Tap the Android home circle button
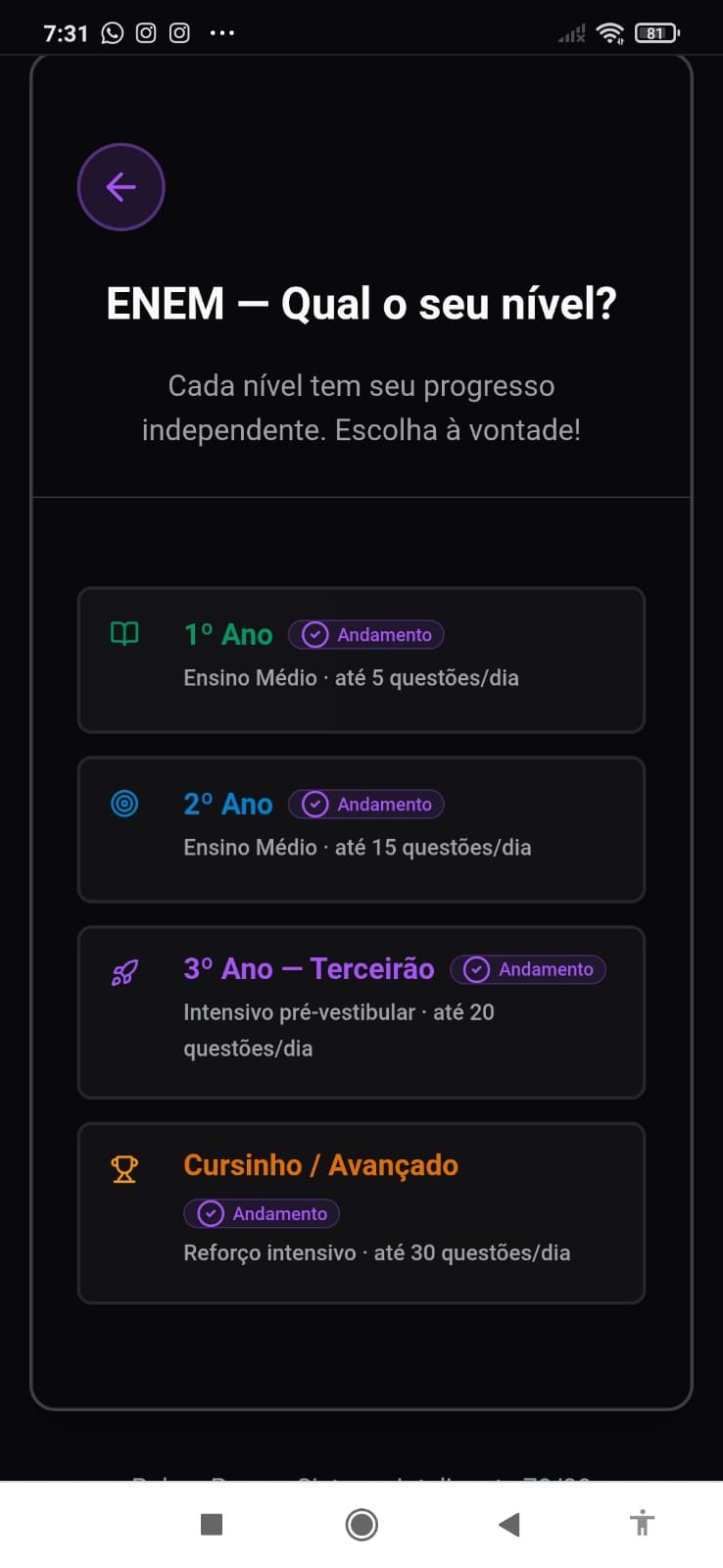This screenshot has width=723, height=1568. pos(361,1524)
